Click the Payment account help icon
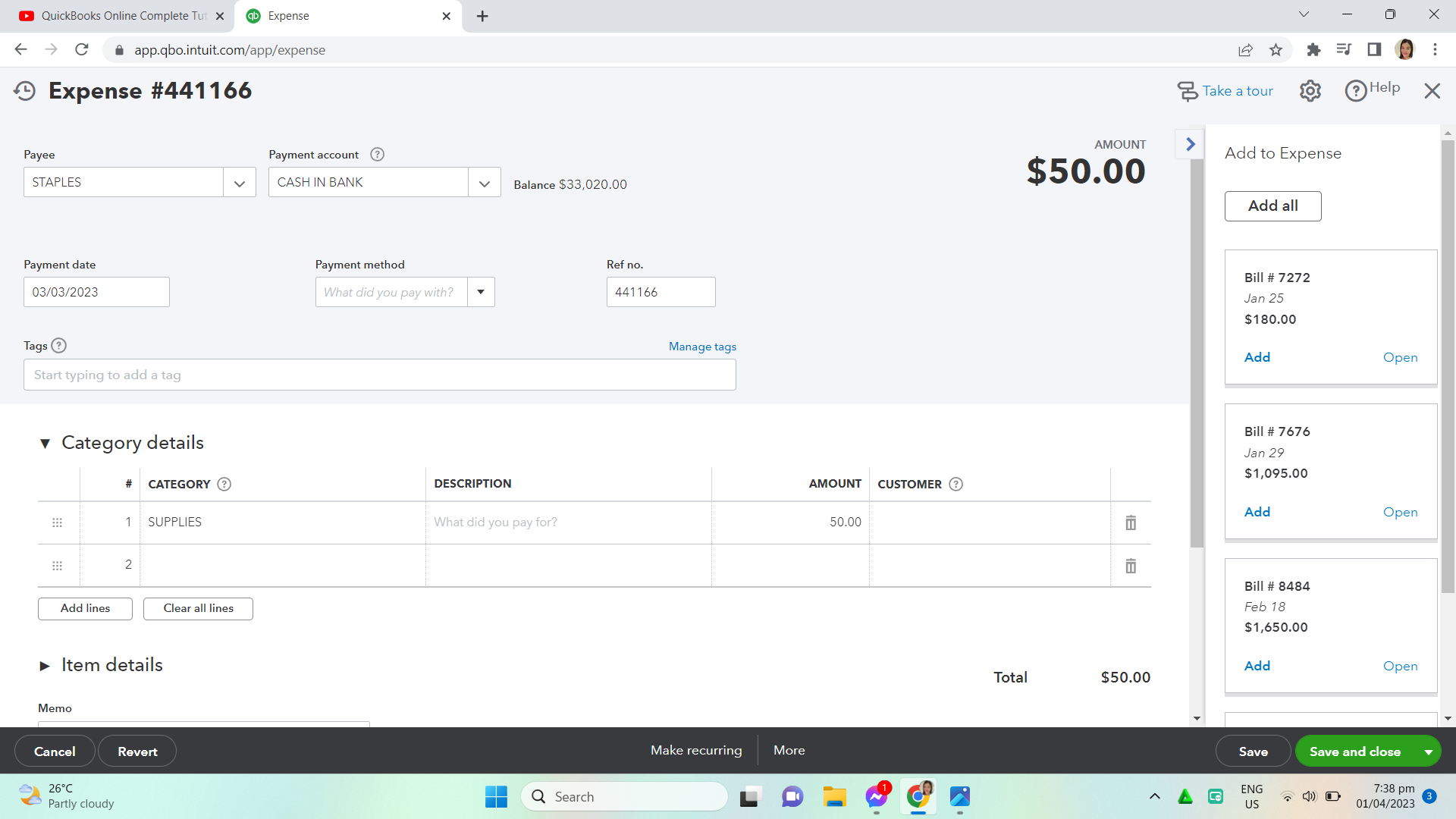1456x819 pixels. tap(377, 155)
